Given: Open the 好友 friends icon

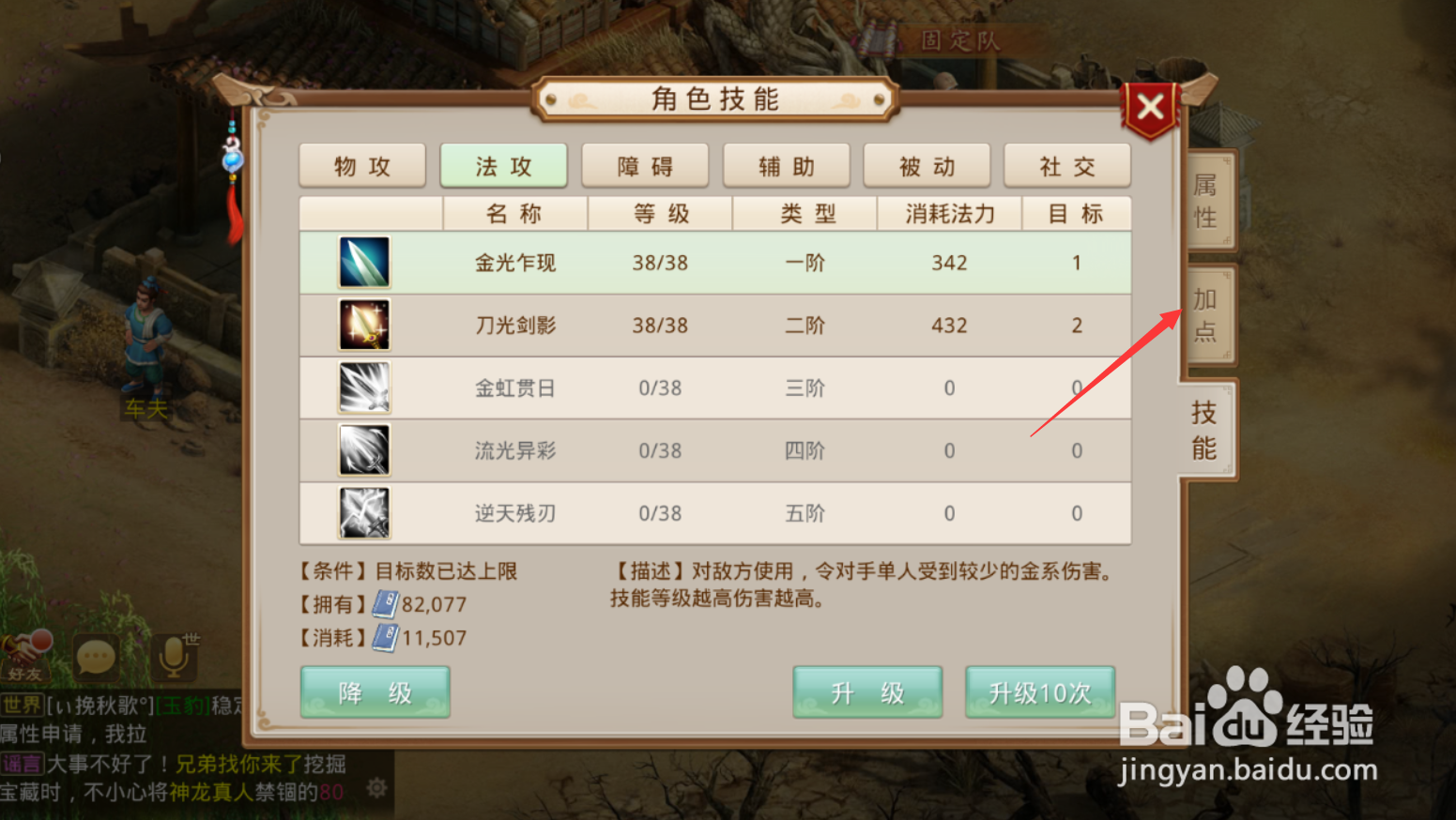Looking at the screenshot, I should click(x=26, y=655).
